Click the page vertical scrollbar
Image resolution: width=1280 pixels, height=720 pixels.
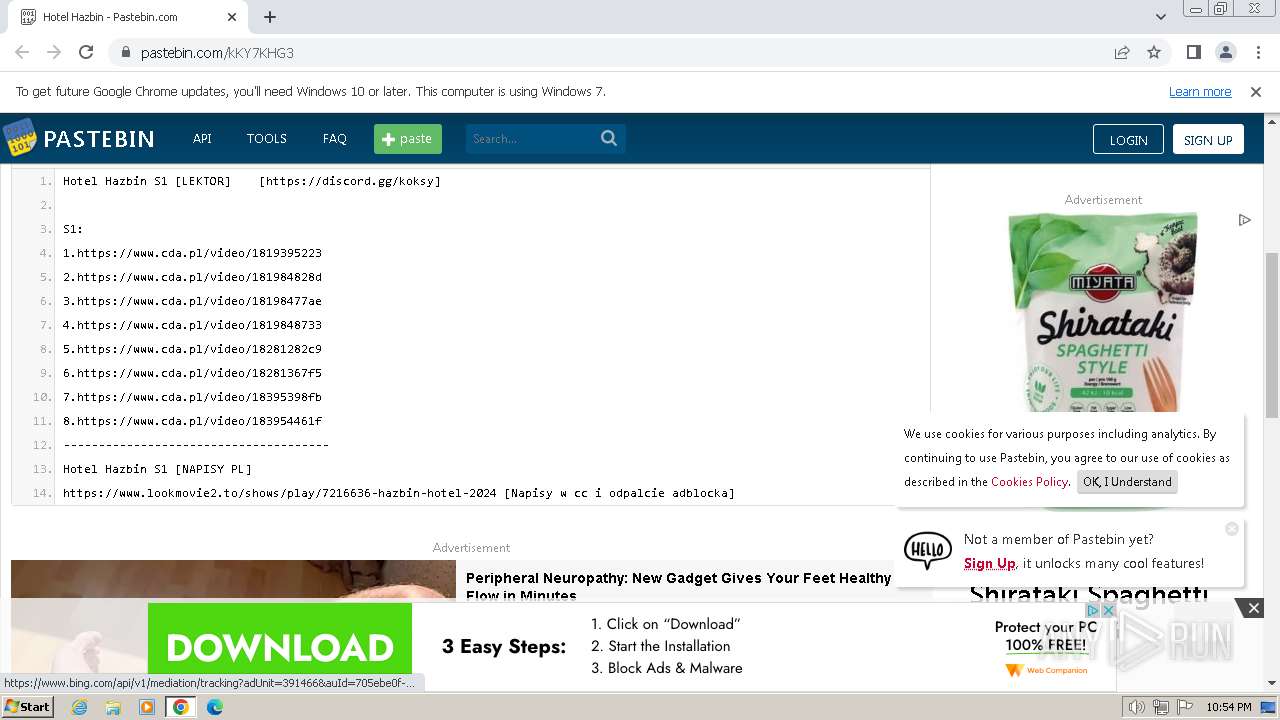coord(1271,335)
